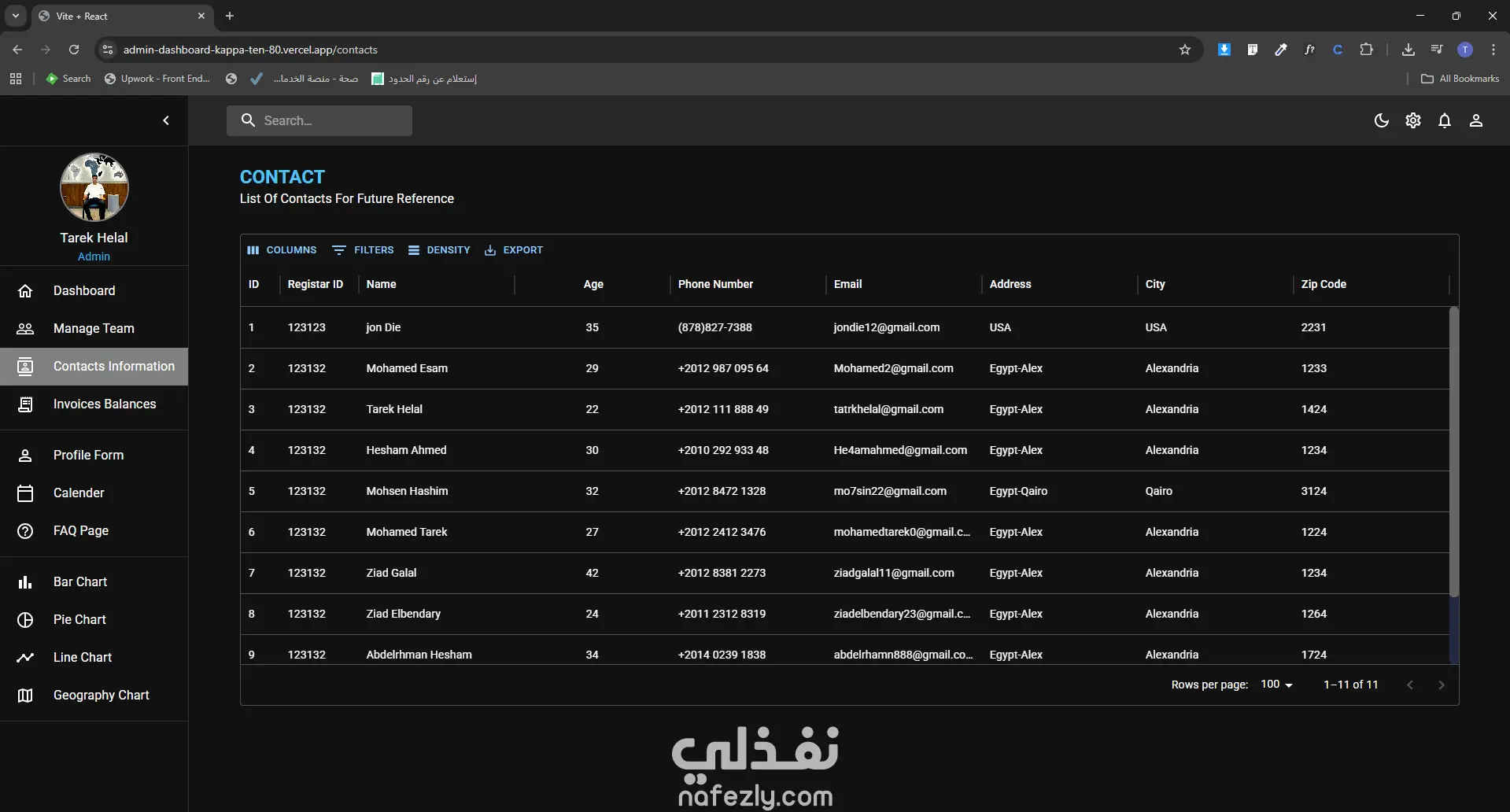This screenshot has width=1510, height=812.
Task: Open the Dashboard menu item
Action: (x=94, y=291)
